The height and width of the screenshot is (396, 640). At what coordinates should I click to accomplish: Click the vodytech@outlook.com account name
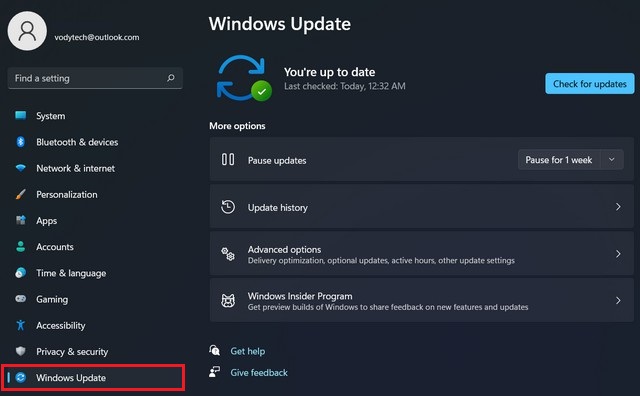(97, 37)
